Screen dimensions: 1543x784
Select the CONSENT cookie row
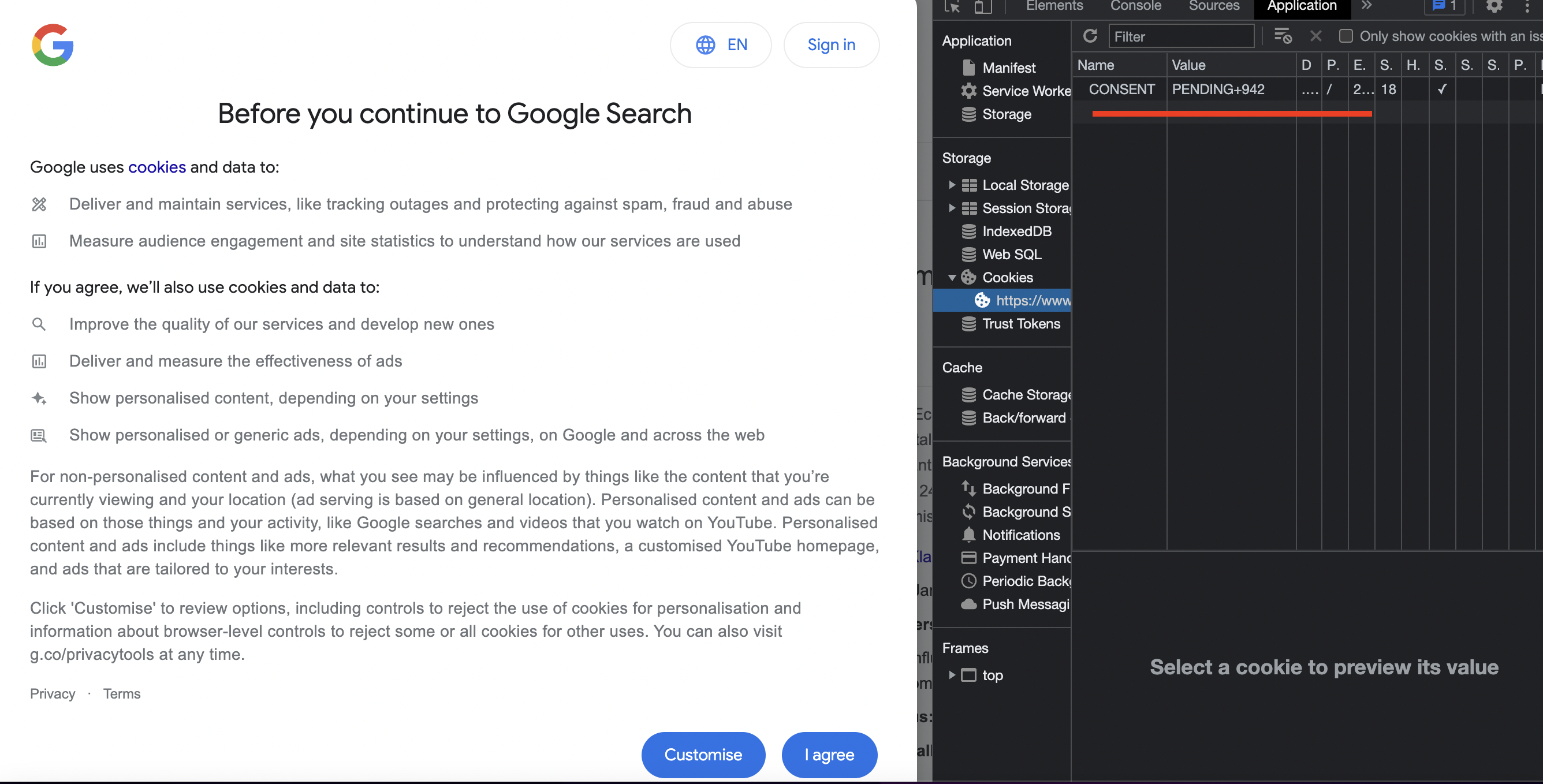(1121, 89)
